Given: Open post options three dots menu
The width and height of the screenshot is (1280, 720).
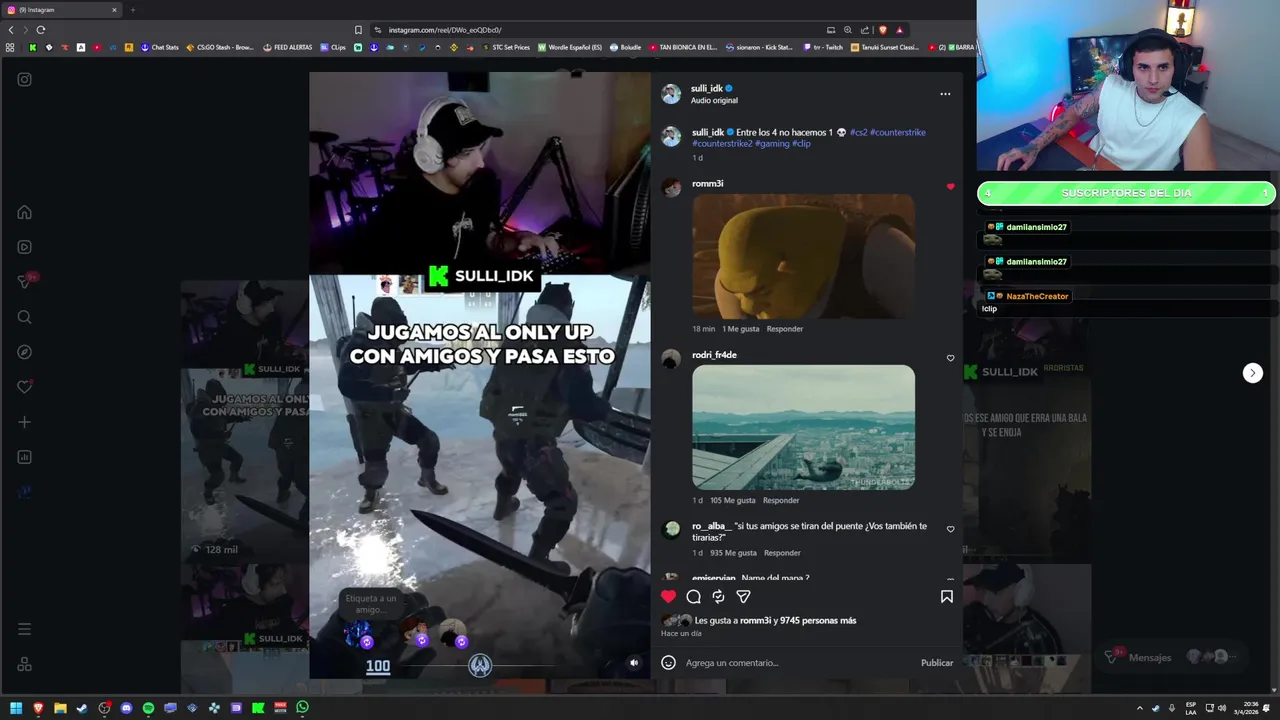Looking at the screenshot, I should [x=945, y=94].
